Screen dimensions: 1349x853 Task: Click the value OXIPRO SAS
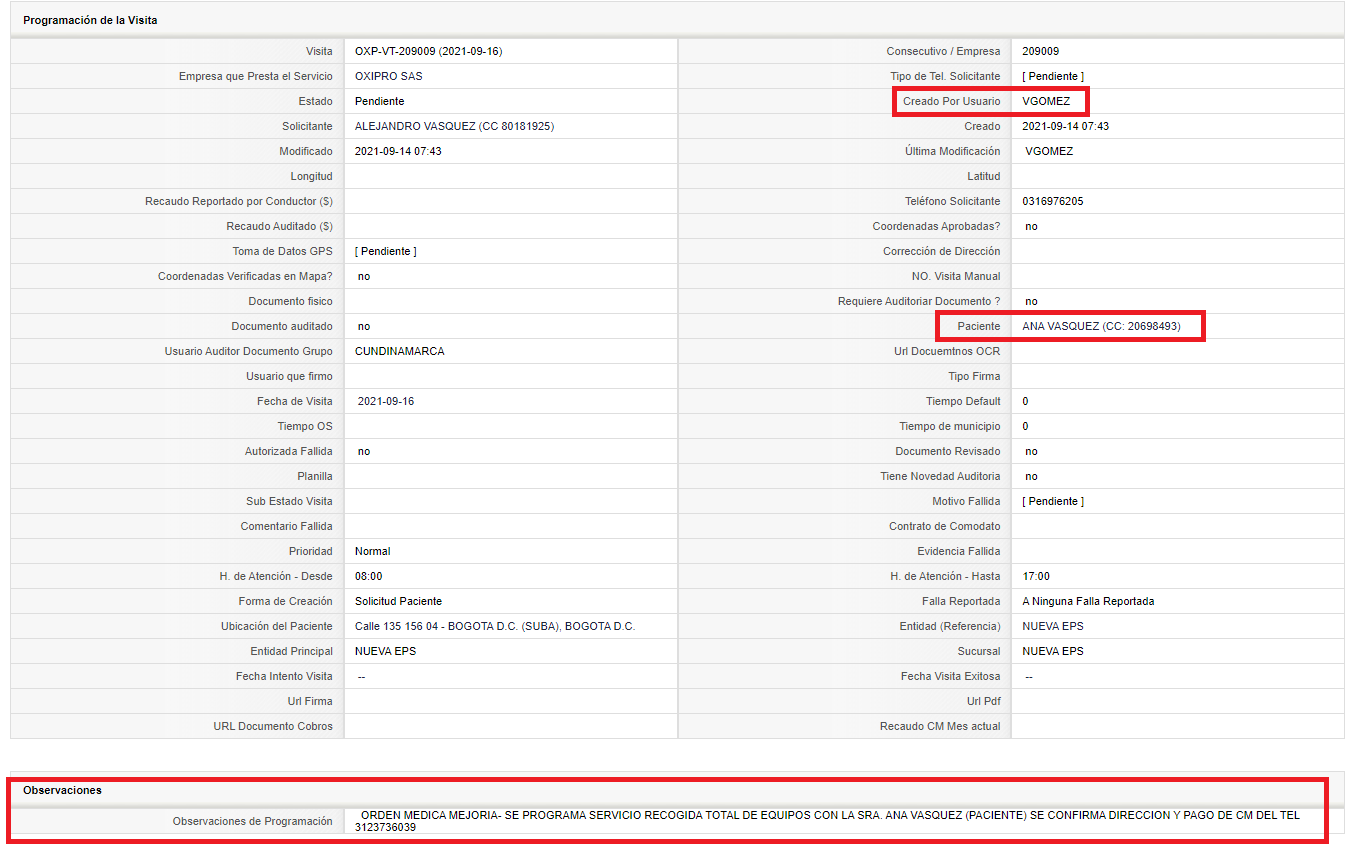[389, 76]
